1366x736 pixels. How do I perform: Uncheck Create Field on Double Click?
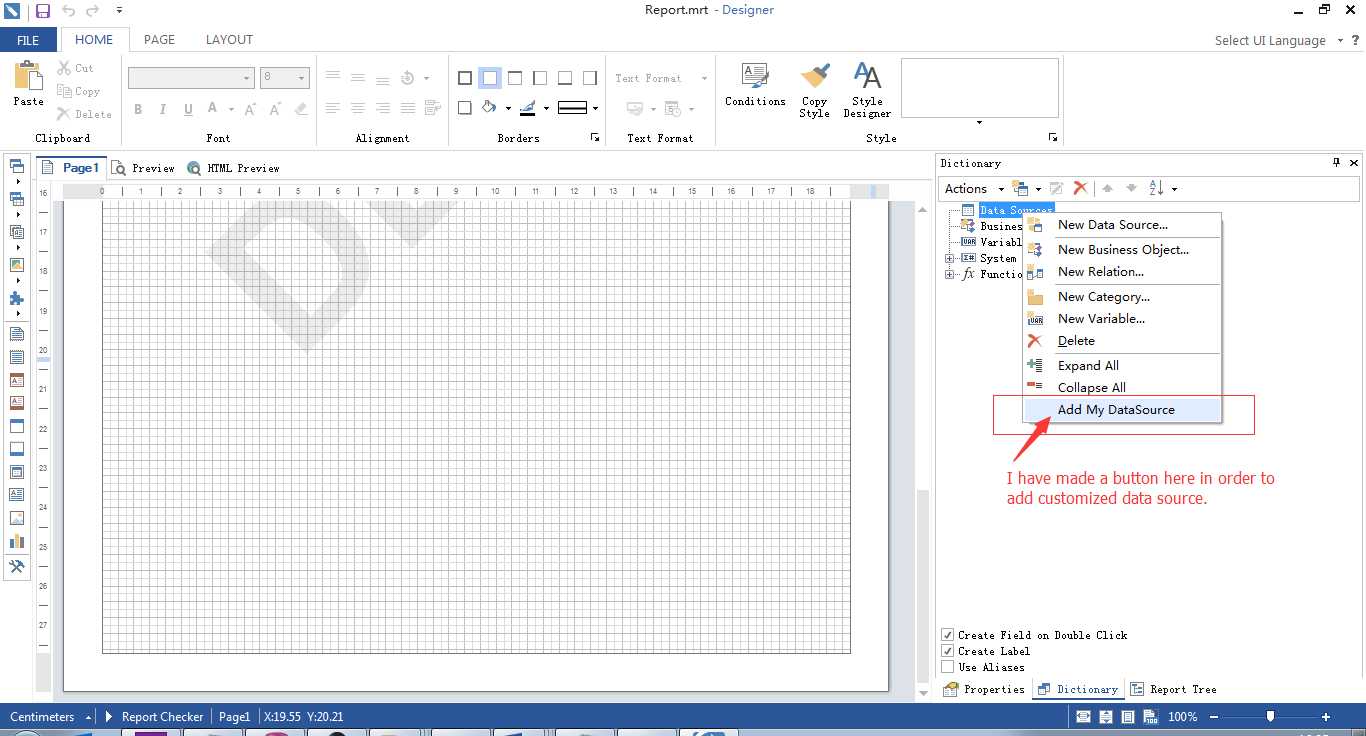pyautogui.click(x=948, y=635)
